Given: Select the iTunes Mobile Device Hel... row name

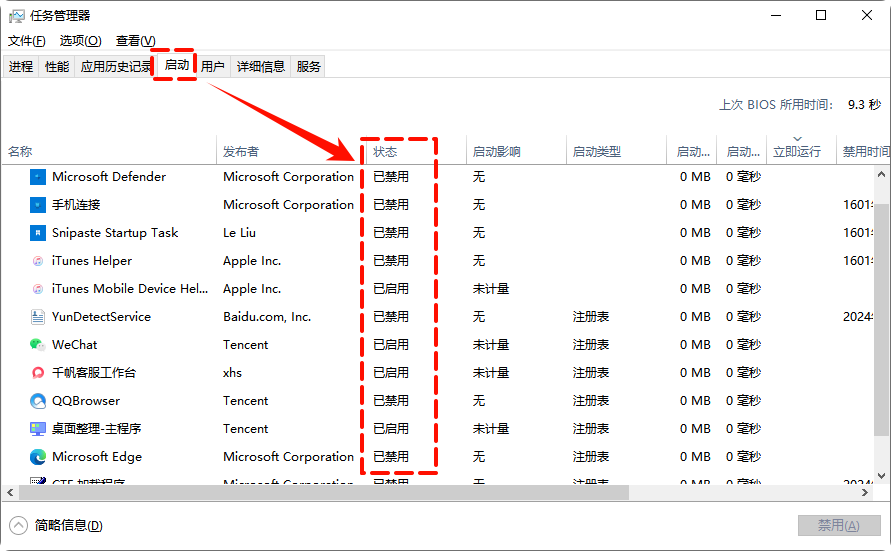Looking at the screenshot, I should coord(130,289).
